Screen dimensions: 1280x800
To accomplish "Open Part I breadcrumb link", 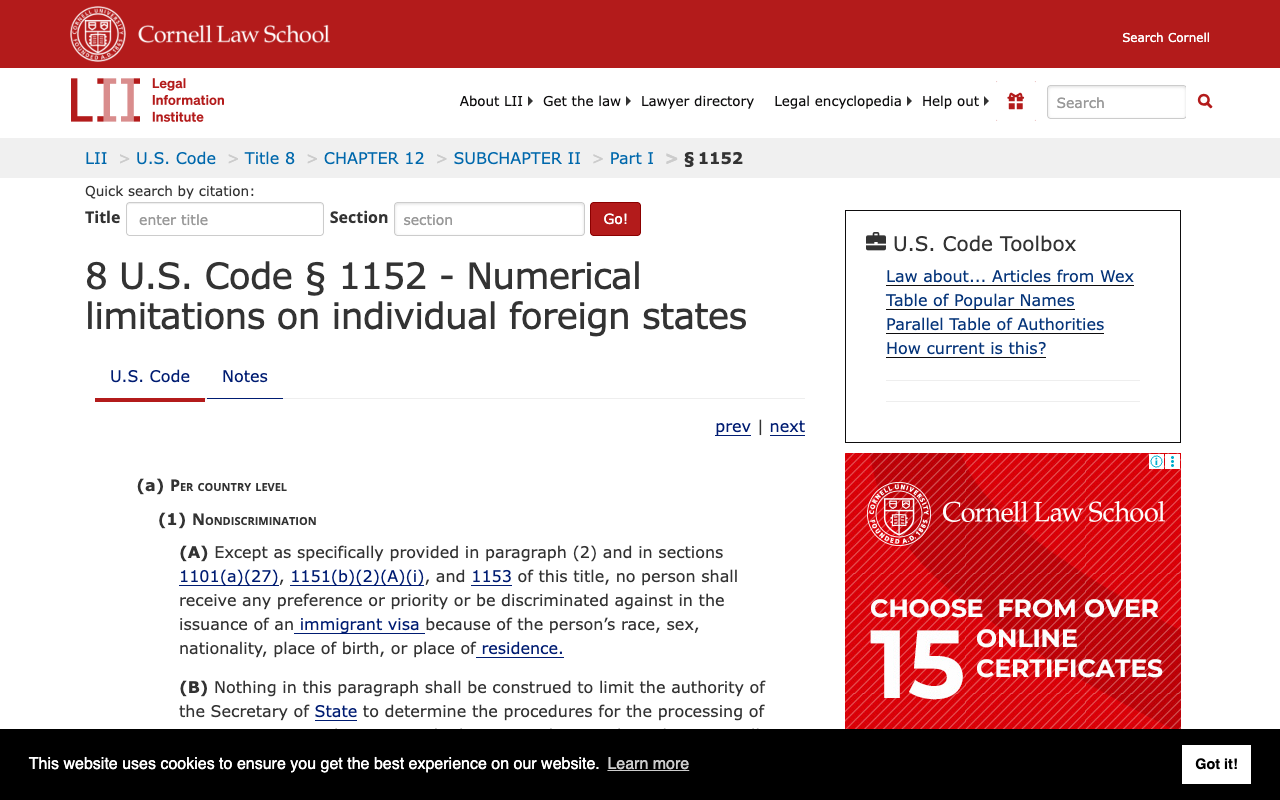I will tap(632, 158).
